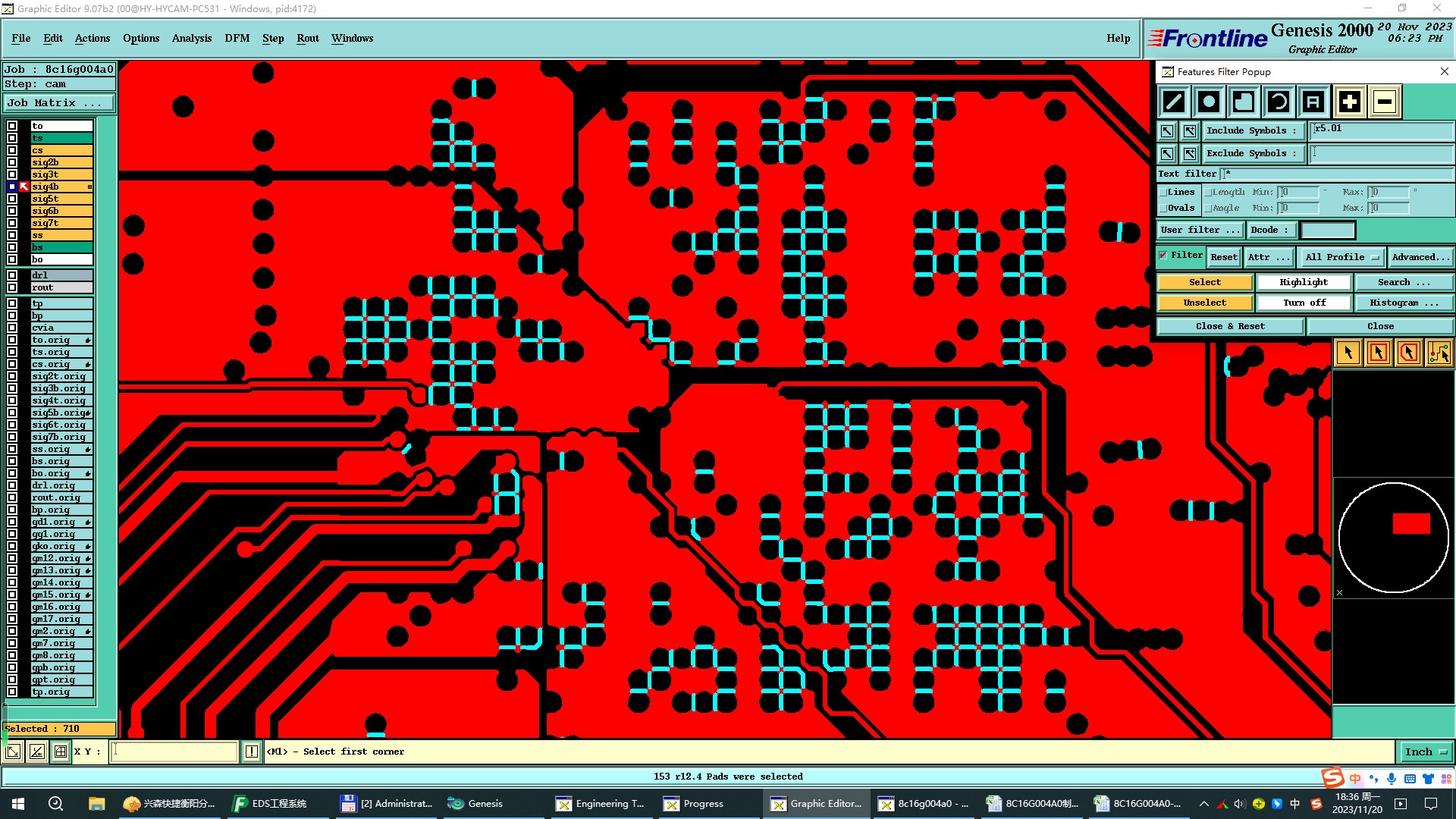Enable the Ovals checkbox

point(1163,209)
